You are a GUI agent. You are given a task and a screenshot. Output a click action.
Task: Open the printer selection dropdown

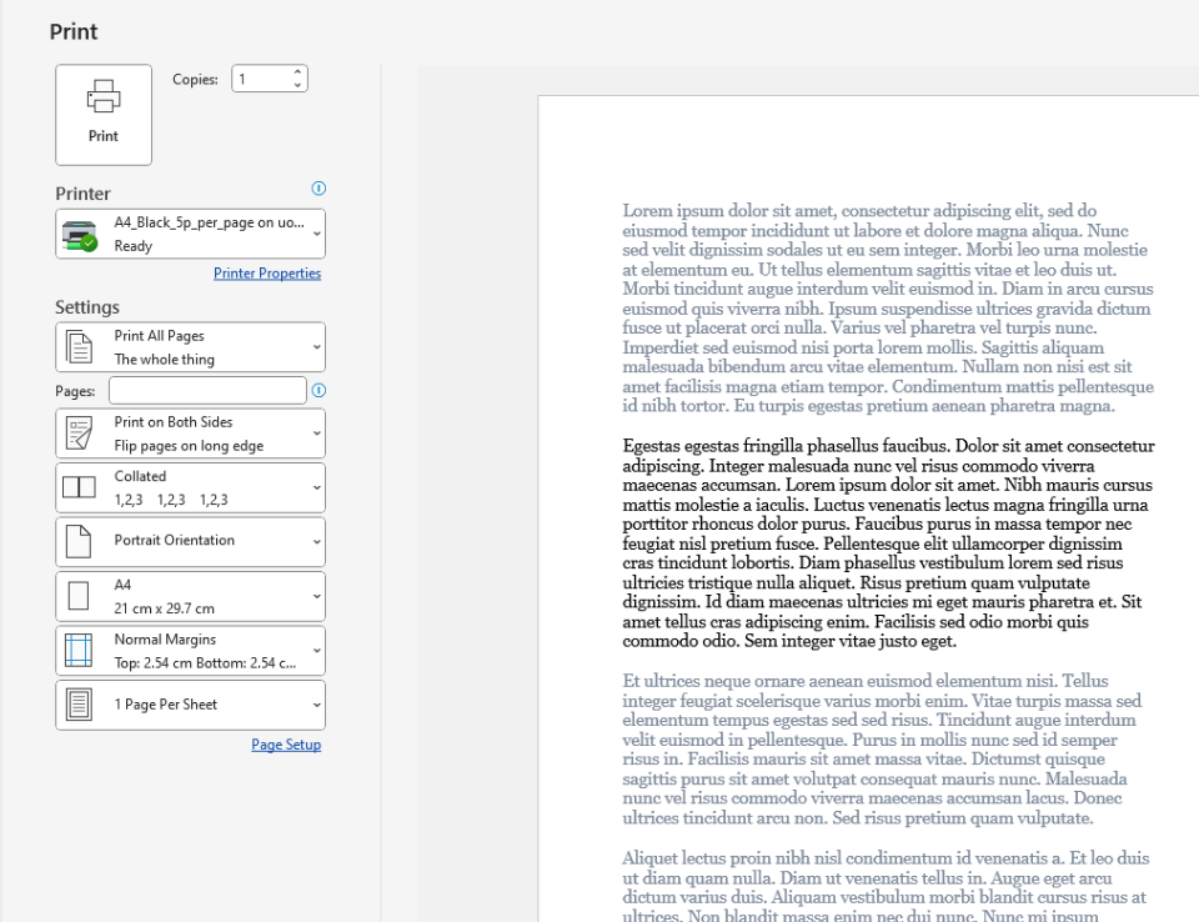tap(317, 234)
